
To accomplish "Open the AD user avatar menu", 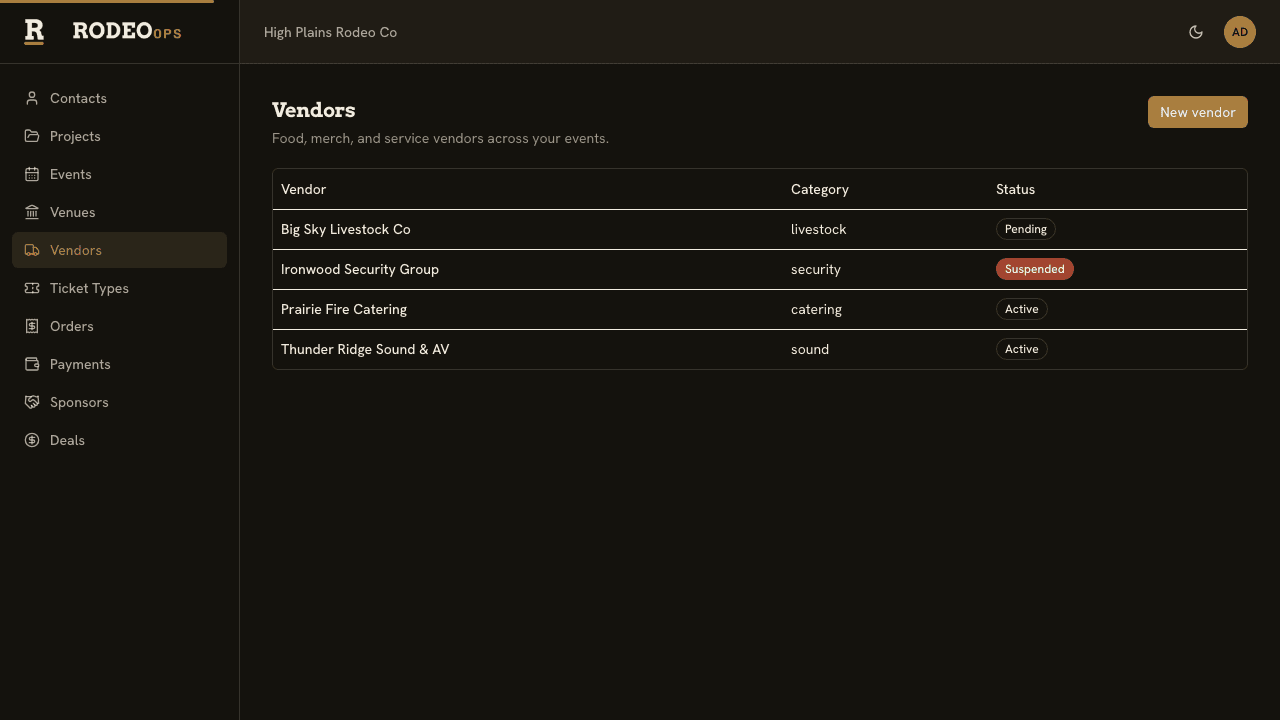I will pyautogui.click(x=1240, y=32).
